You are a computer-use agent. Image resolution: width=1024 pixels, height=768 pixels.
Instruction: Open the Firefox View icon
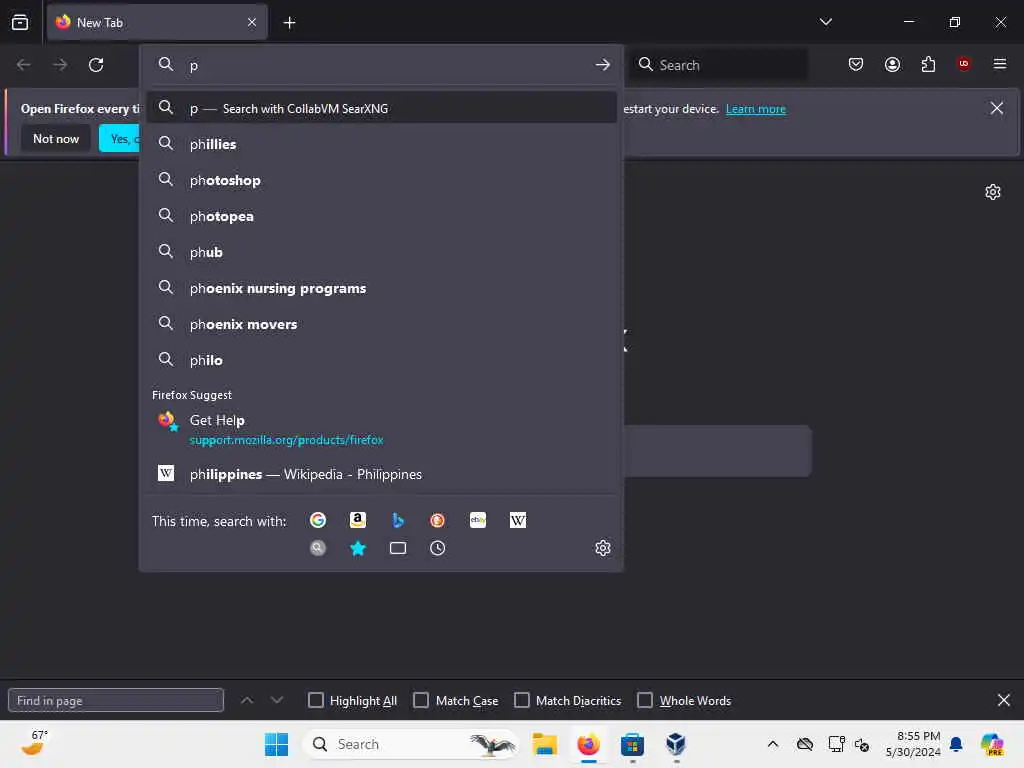(20, 22)
